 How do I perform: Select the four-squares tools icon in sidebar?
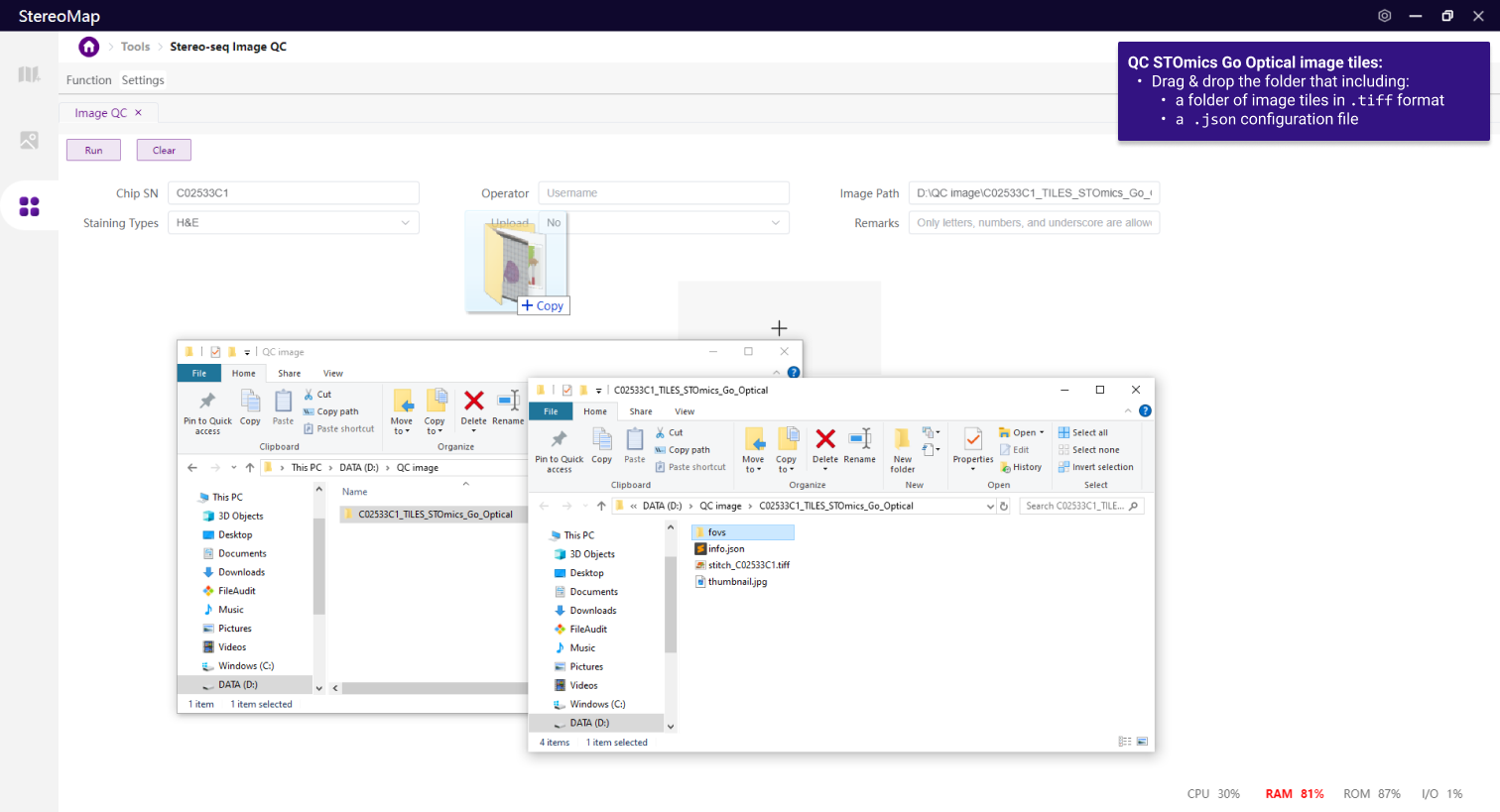point(29,206)
